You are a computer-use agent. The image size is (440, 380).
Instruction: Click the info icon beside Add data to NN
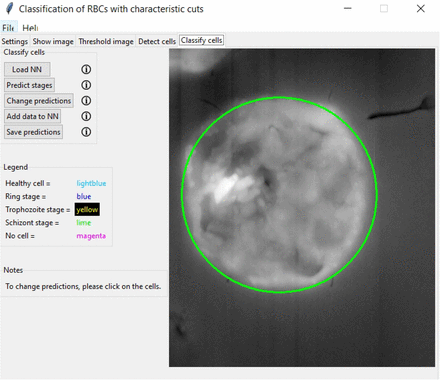(x=86, y=116)
